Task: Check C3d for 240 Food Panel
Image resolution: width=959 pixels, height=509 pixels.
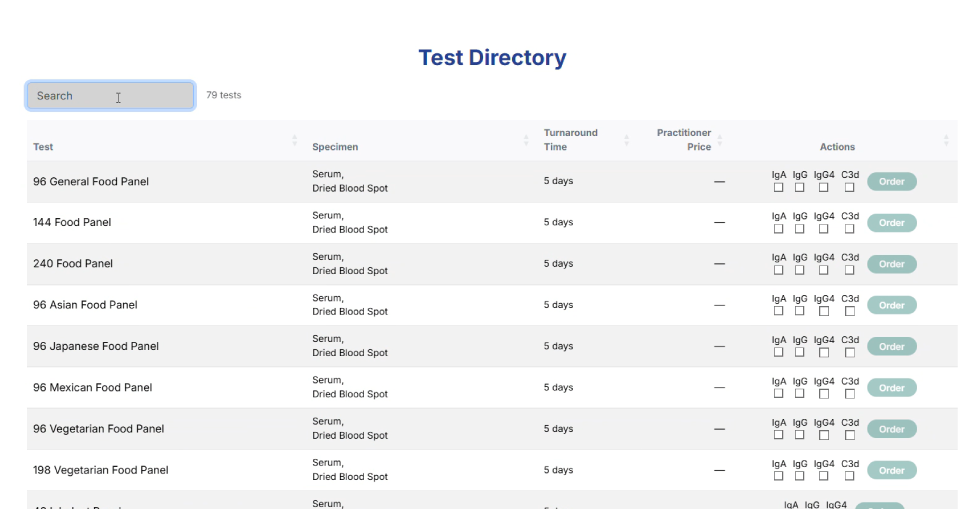Action: point(850,270)
